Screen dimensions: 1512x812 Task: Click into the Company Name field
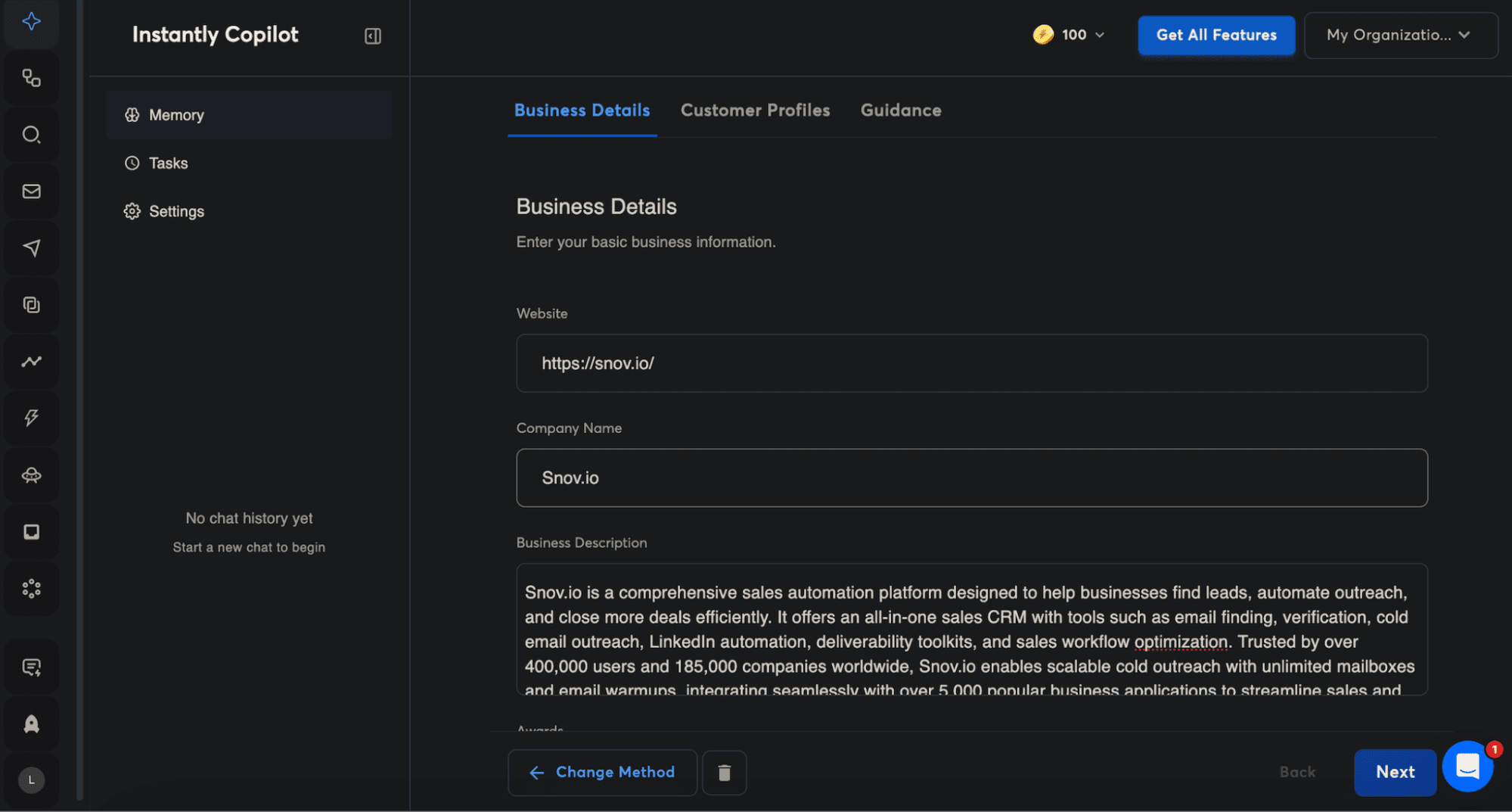click(x=971, y=478)
